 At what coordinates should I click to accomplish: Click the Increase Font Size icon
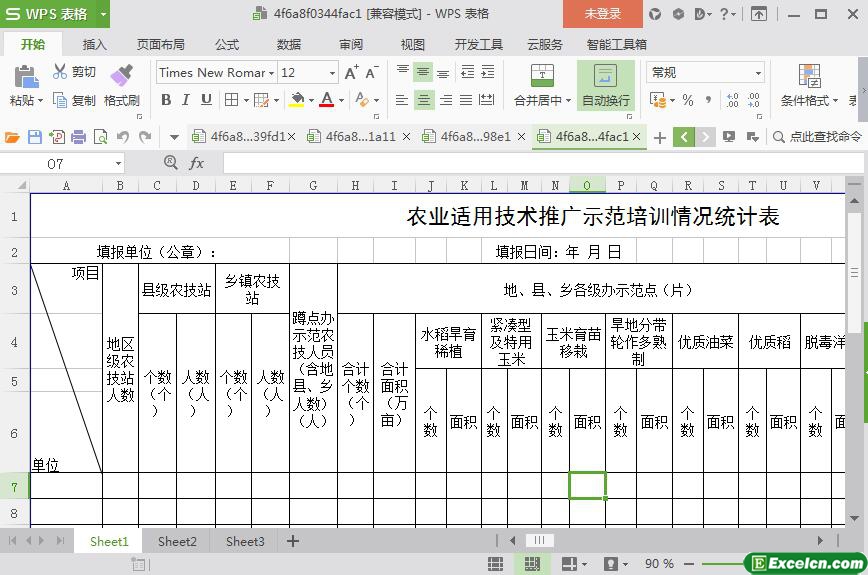[351, 73]
